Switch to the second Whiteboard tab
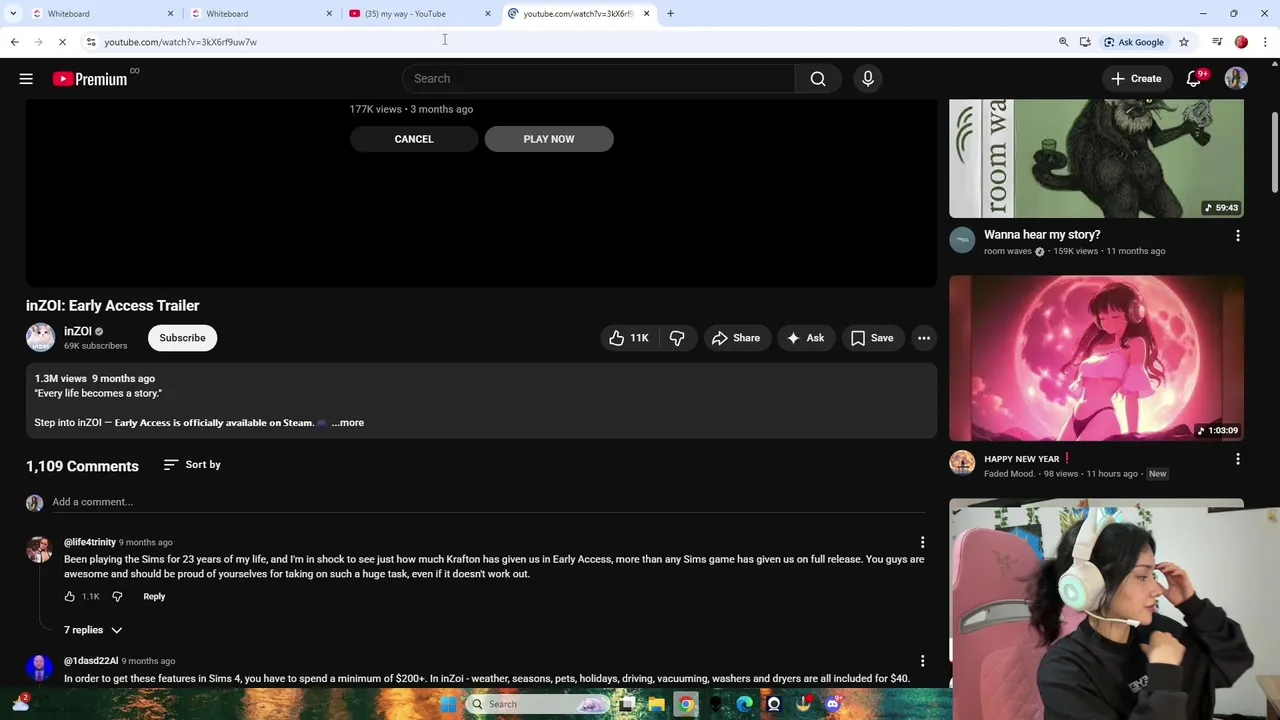 (260, 14)
